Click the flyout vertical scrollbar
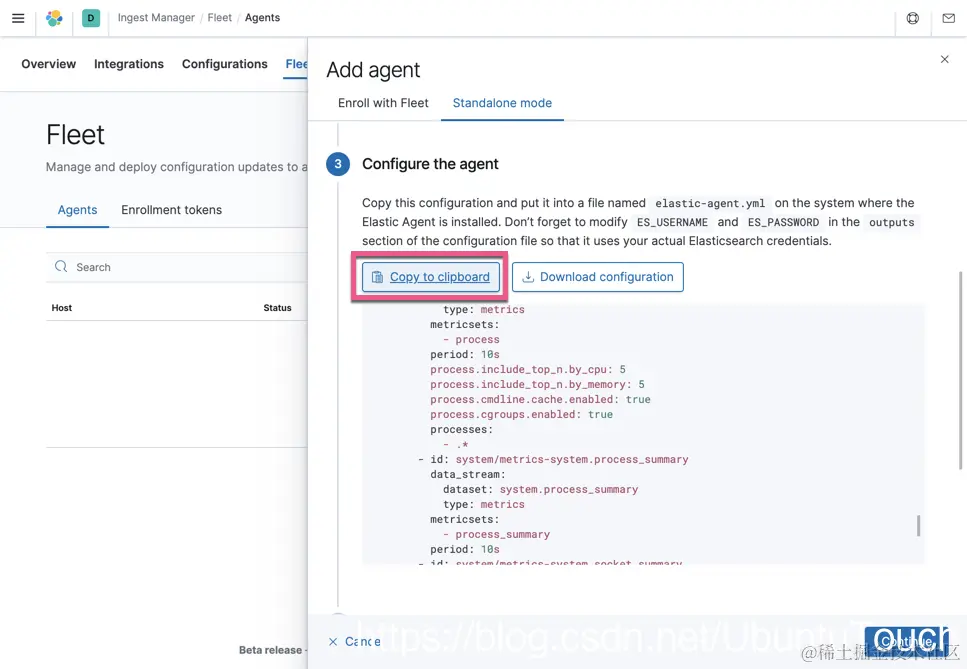Viewport: 967px width, 669px height. coord(960,370)
